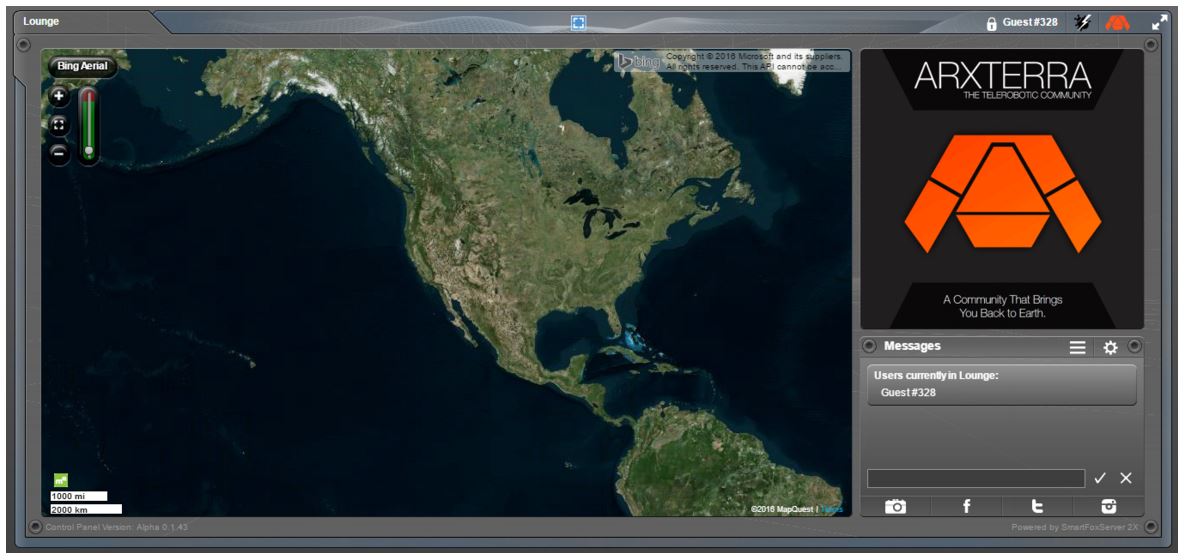Toggle the lightning connection icon

click(1082, 23)
